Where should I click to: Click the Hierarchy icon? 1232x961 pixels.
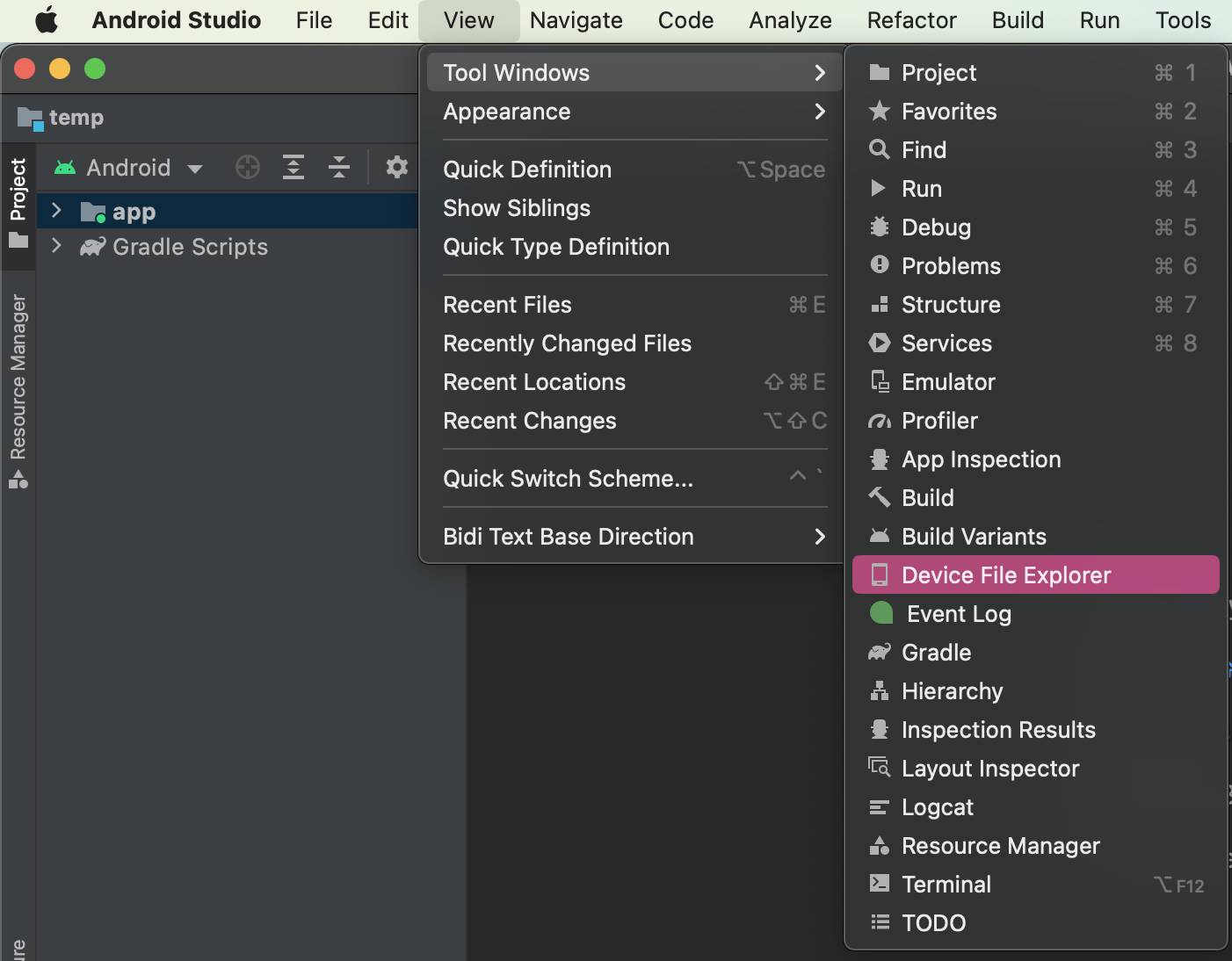pyautogui.click(x=879, y=691)
